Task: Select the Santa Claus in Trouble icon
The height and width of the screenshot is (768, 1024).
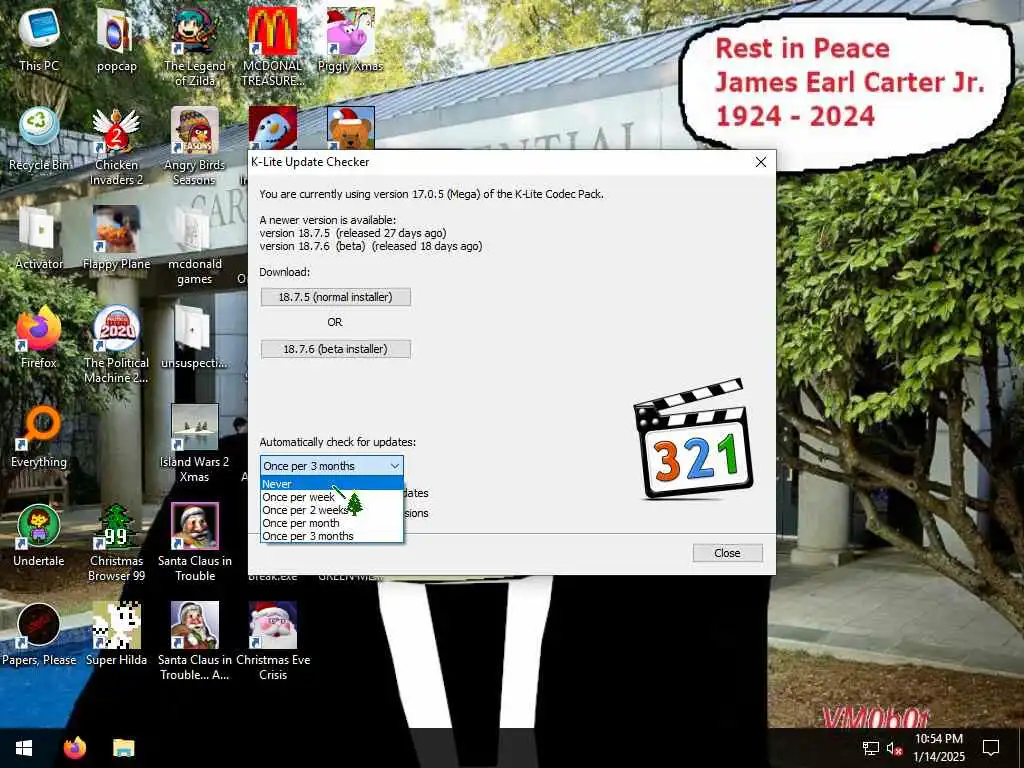Action: [x=195, y=541]
